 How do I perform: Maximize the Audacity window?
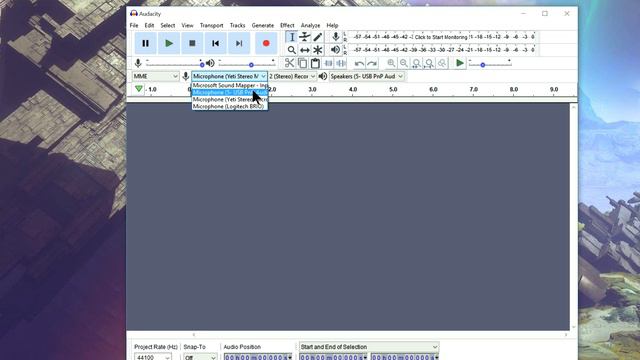545,13
